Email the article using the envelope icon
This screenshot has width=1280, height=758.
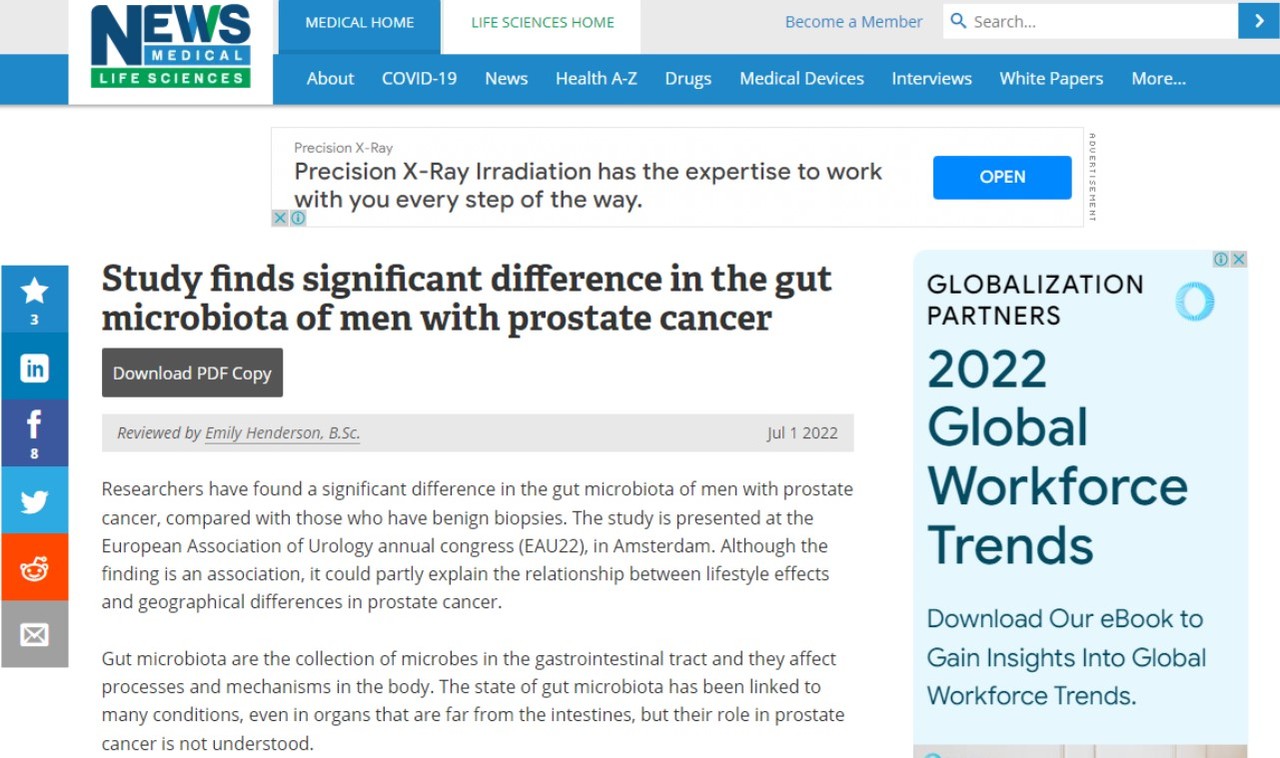tap(35, 634)
